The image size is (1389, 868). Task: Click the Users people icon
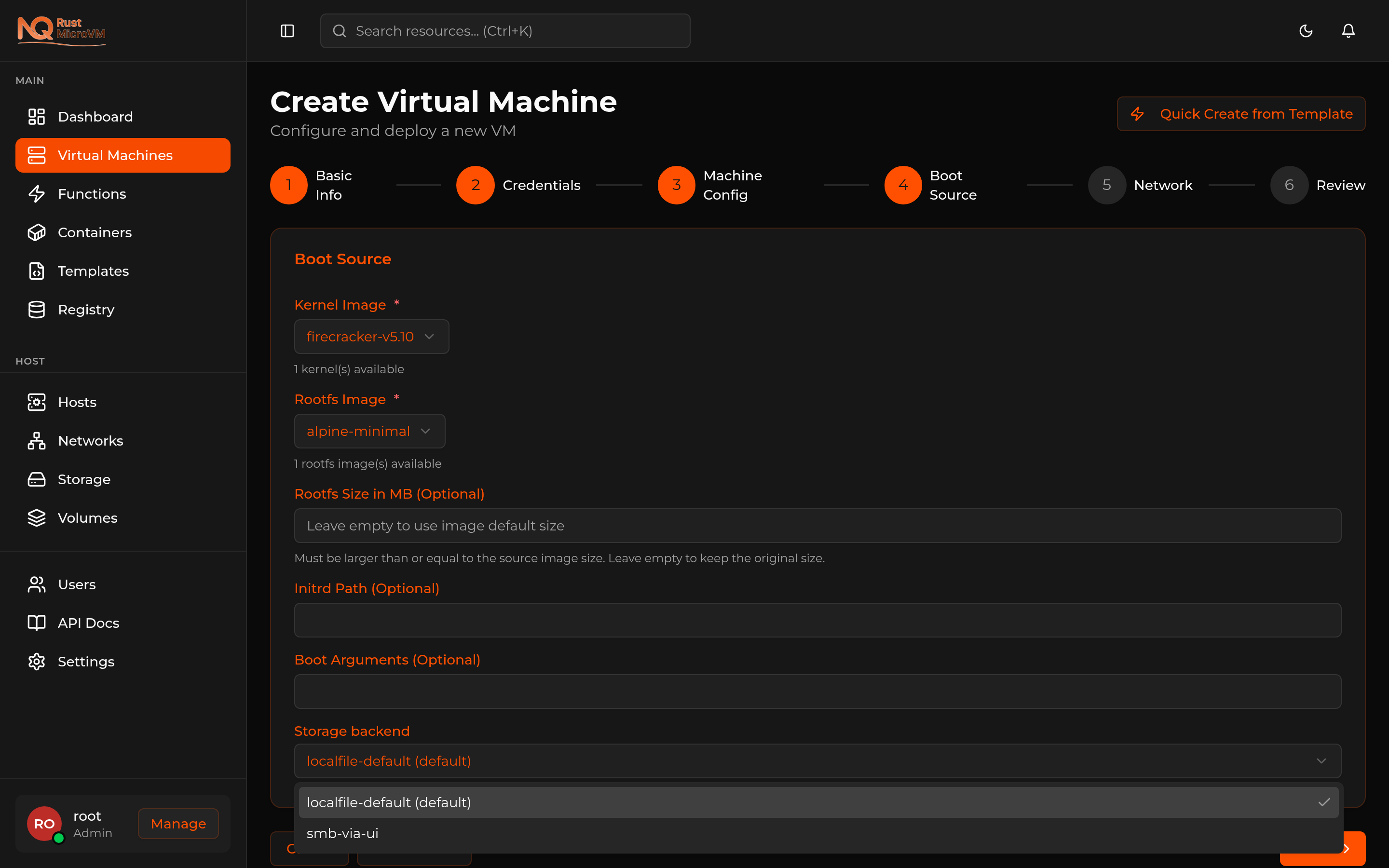coord(37,584)
